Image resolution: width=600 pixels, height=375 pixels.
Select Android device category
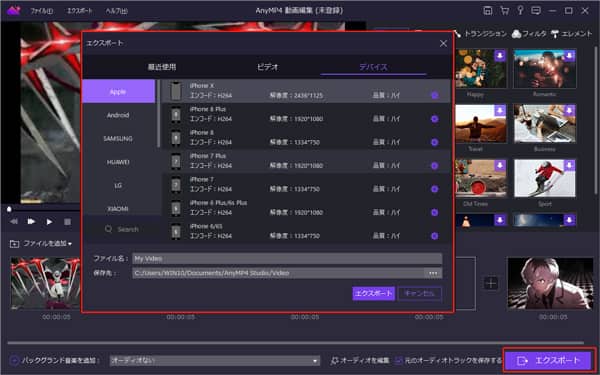coord(118,115)
